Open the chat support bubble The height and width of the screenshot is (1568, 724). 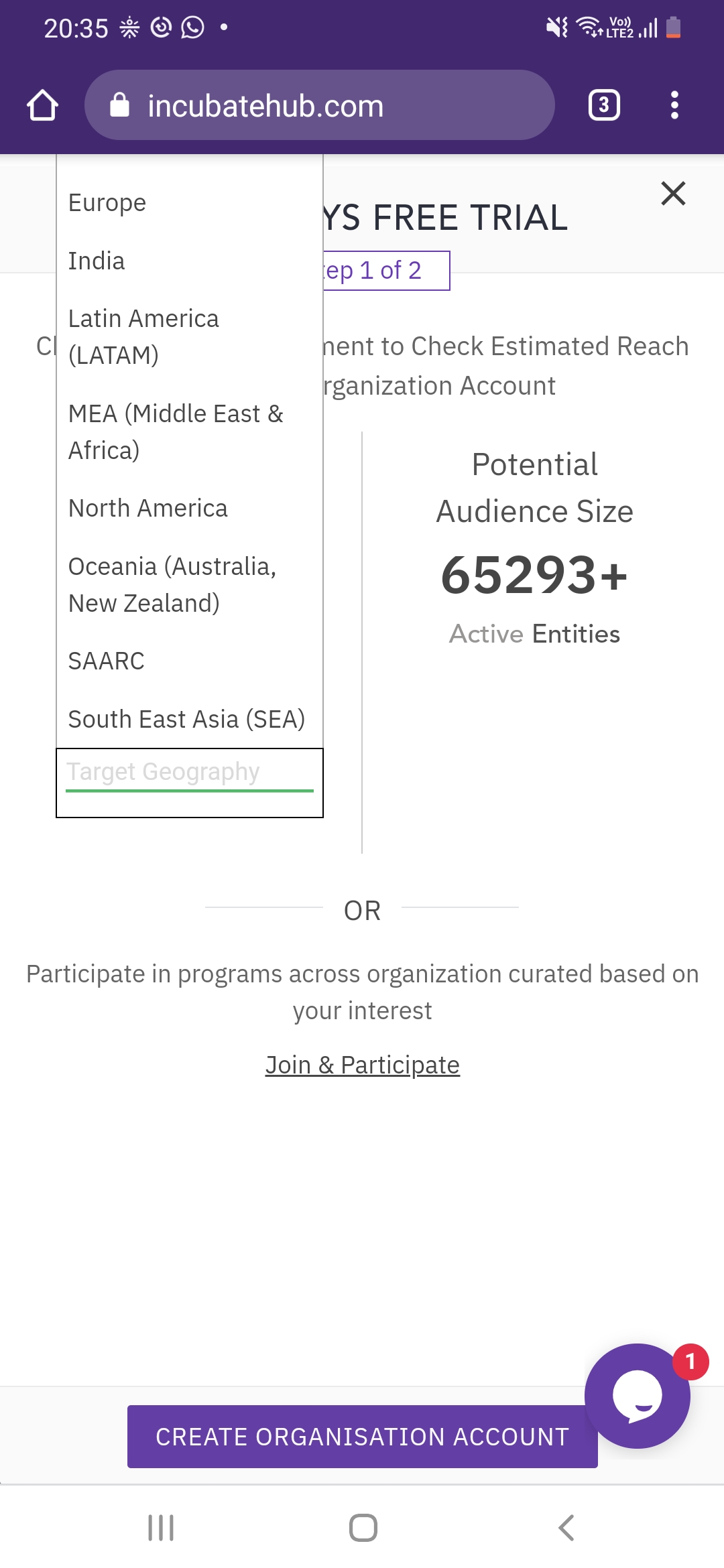coord(637,1396)
